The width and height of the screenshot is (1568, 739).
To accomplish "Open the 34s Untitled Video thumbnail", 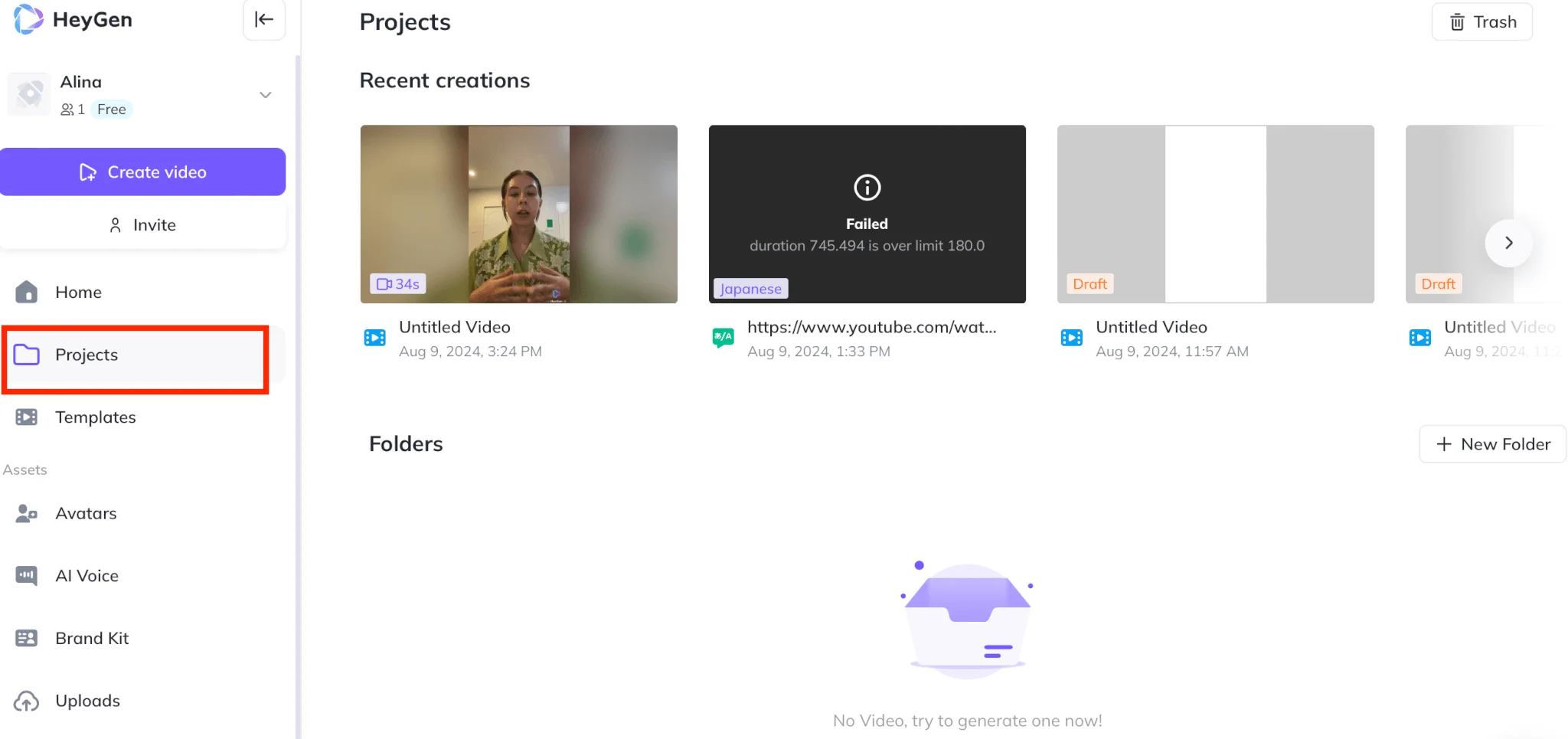I will tap(518, 214).
